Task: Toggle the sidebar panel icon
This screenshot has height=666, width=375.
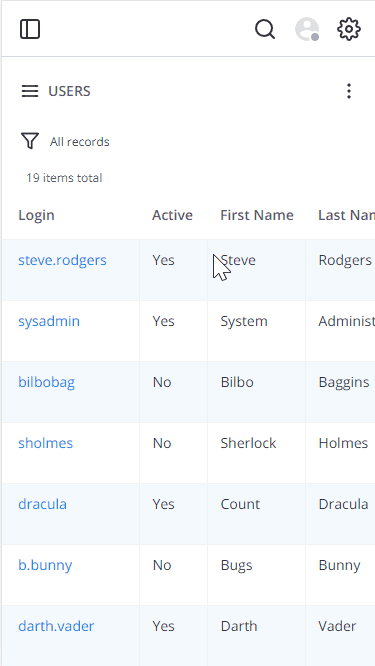Action: pyautogui.click(x=30, y=29)
